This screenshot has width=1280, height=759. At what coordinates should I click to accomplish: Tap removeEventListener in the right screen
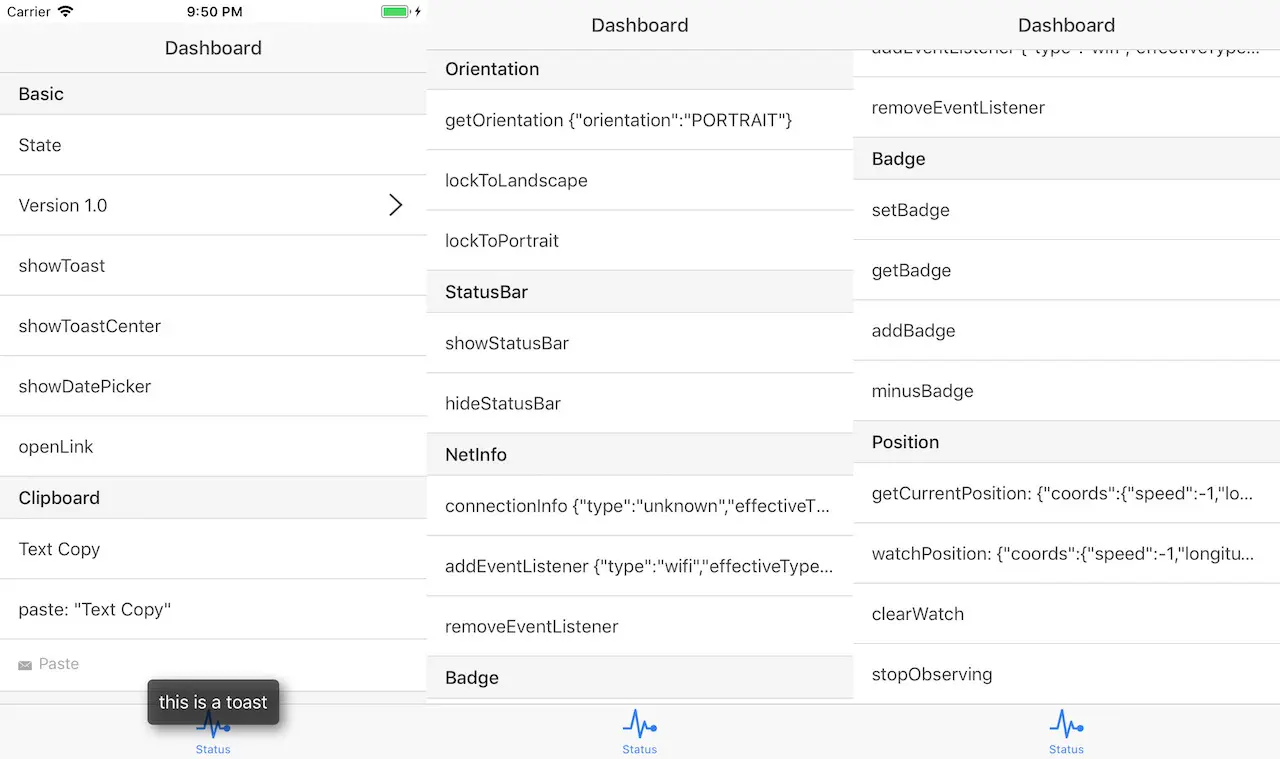[x=1066, y=107]
